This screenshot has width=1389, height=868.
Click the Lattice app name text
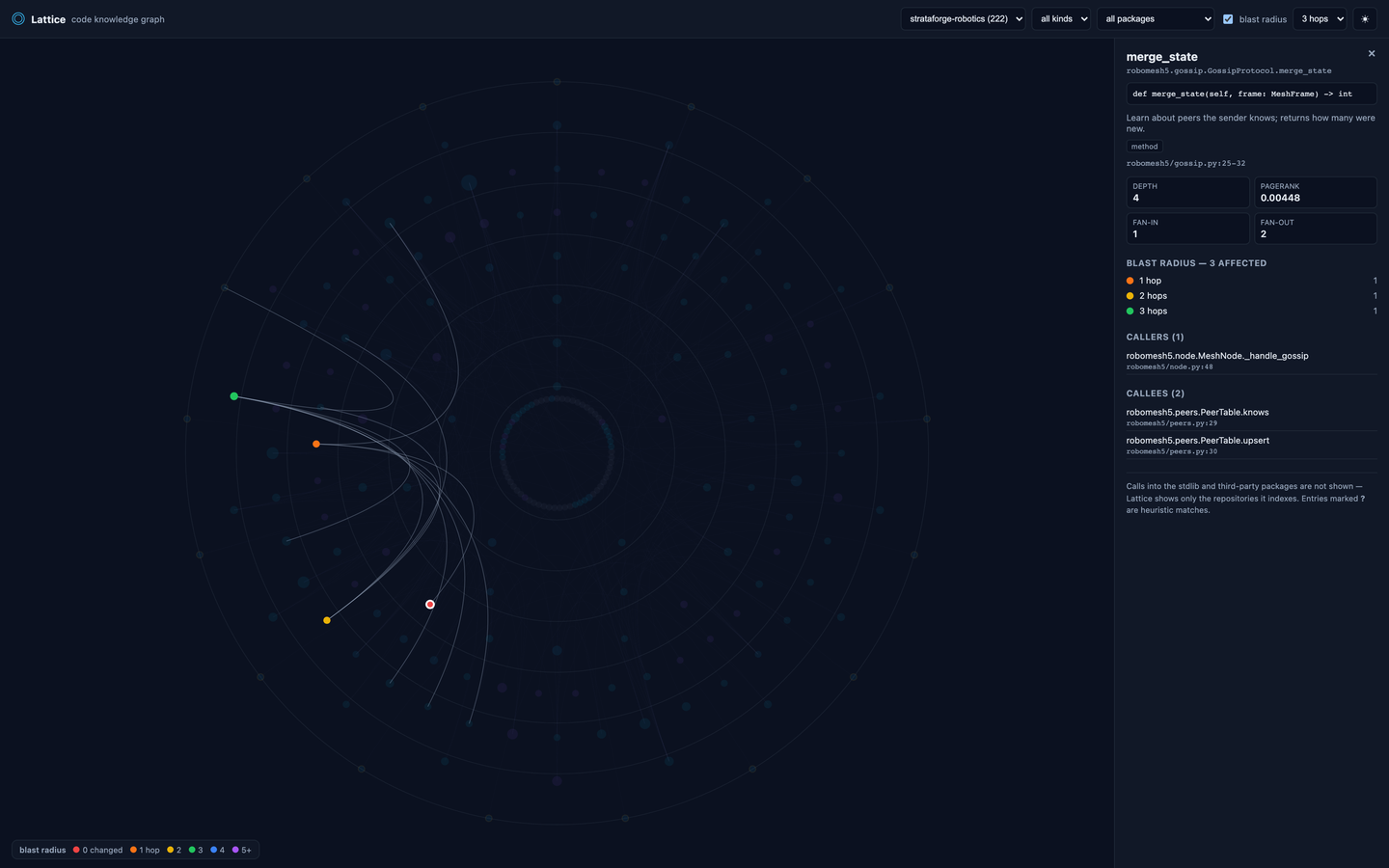tap(48, 19)
